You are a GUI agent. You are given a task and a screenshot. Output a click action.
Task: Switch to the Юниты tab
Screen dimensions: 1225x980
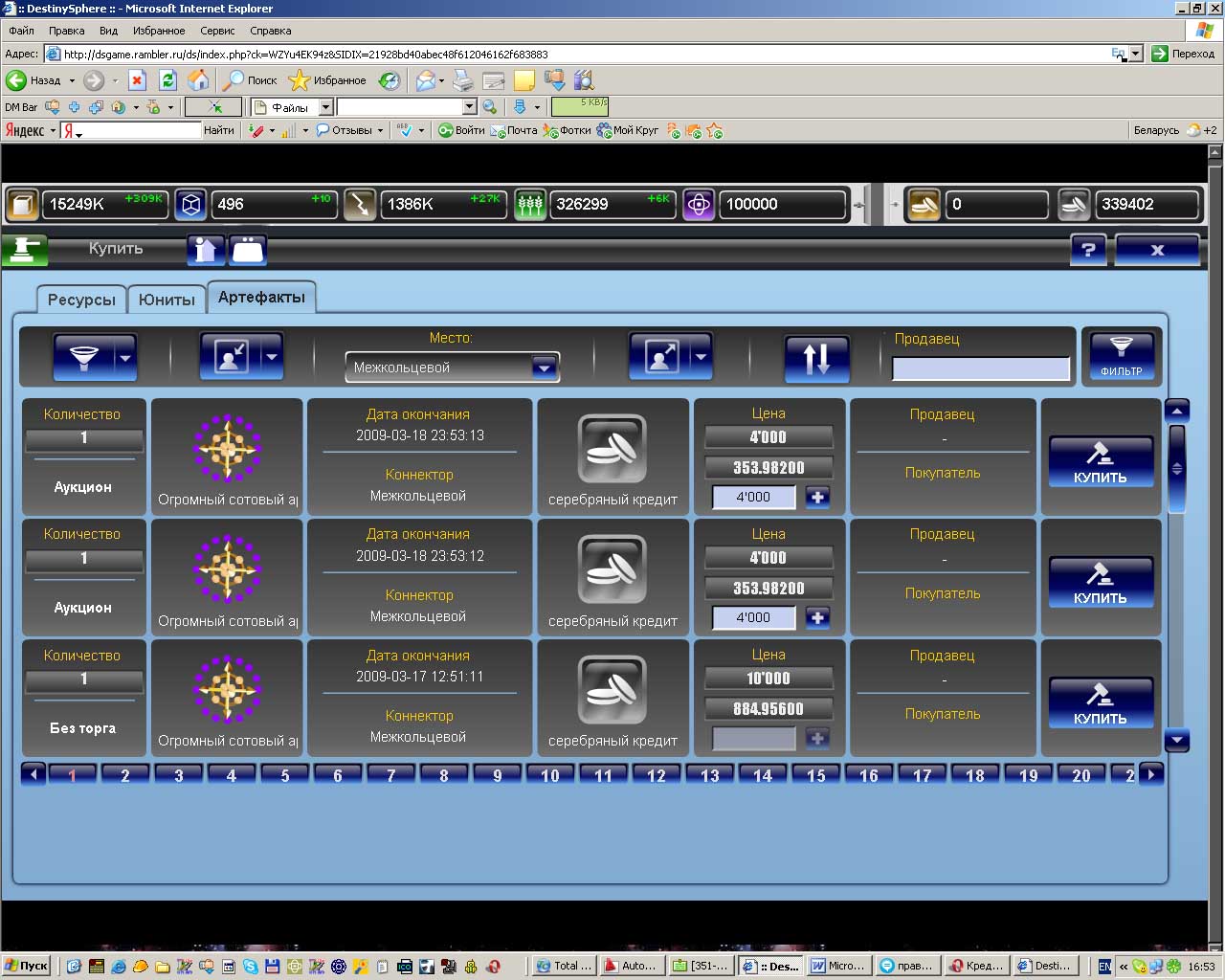coord(167,300)
